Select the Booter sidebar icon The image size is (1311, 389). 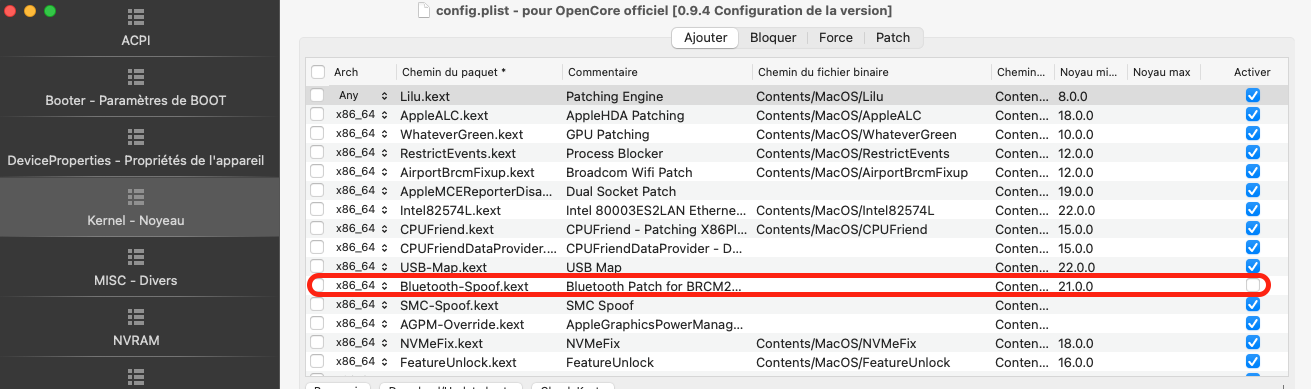[136, 77]
